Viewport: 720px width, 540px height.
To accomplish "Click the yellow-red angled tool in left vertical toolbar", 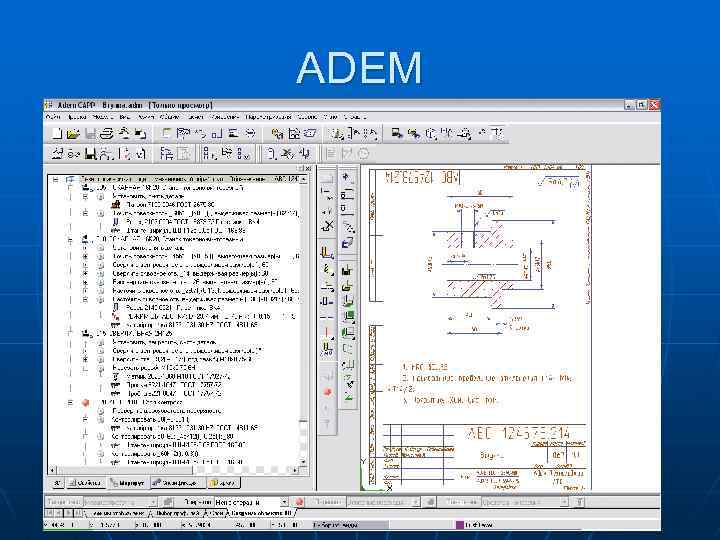I will coord(327,253).
